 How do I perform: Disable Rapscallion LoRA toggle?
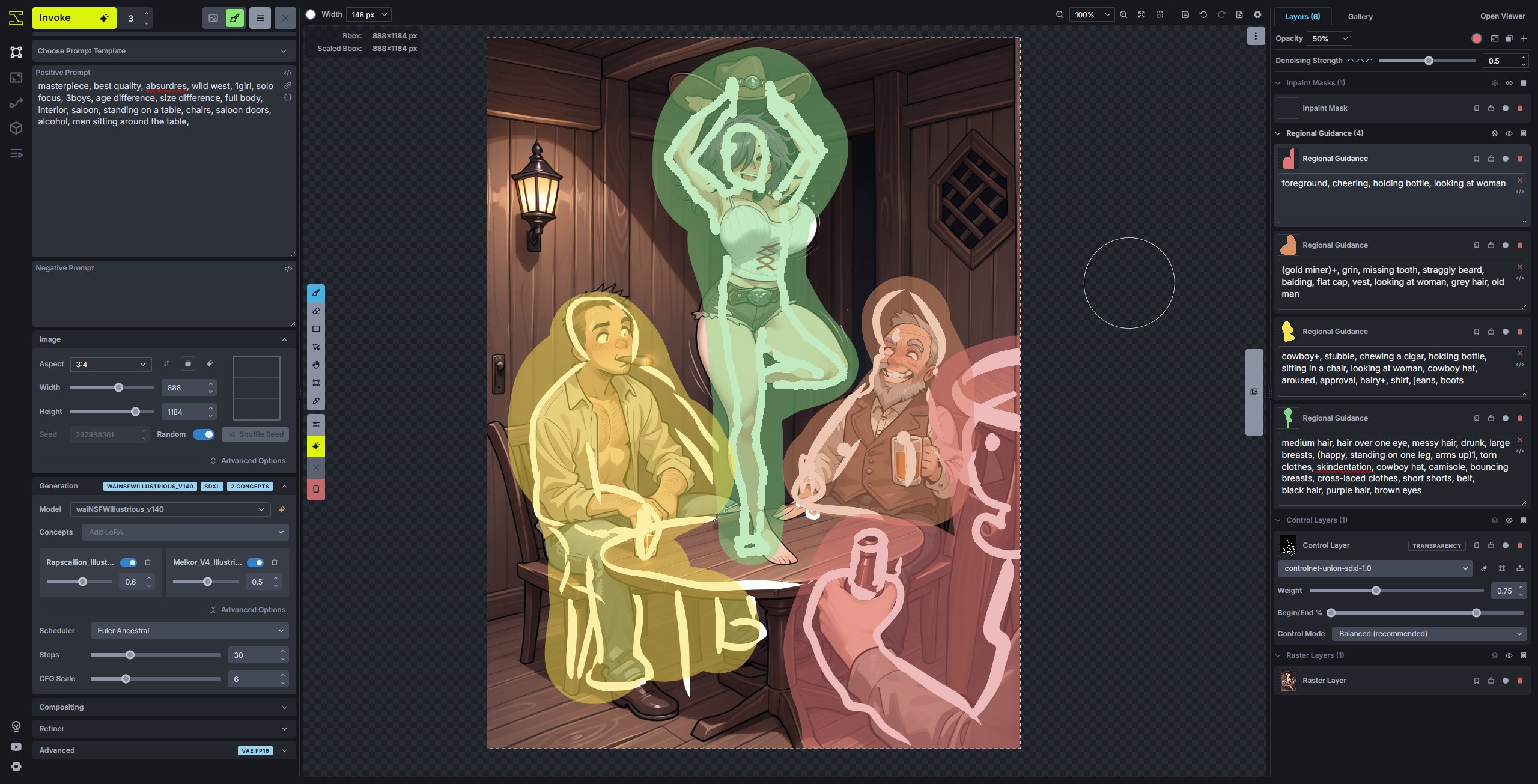click(129, 562)
